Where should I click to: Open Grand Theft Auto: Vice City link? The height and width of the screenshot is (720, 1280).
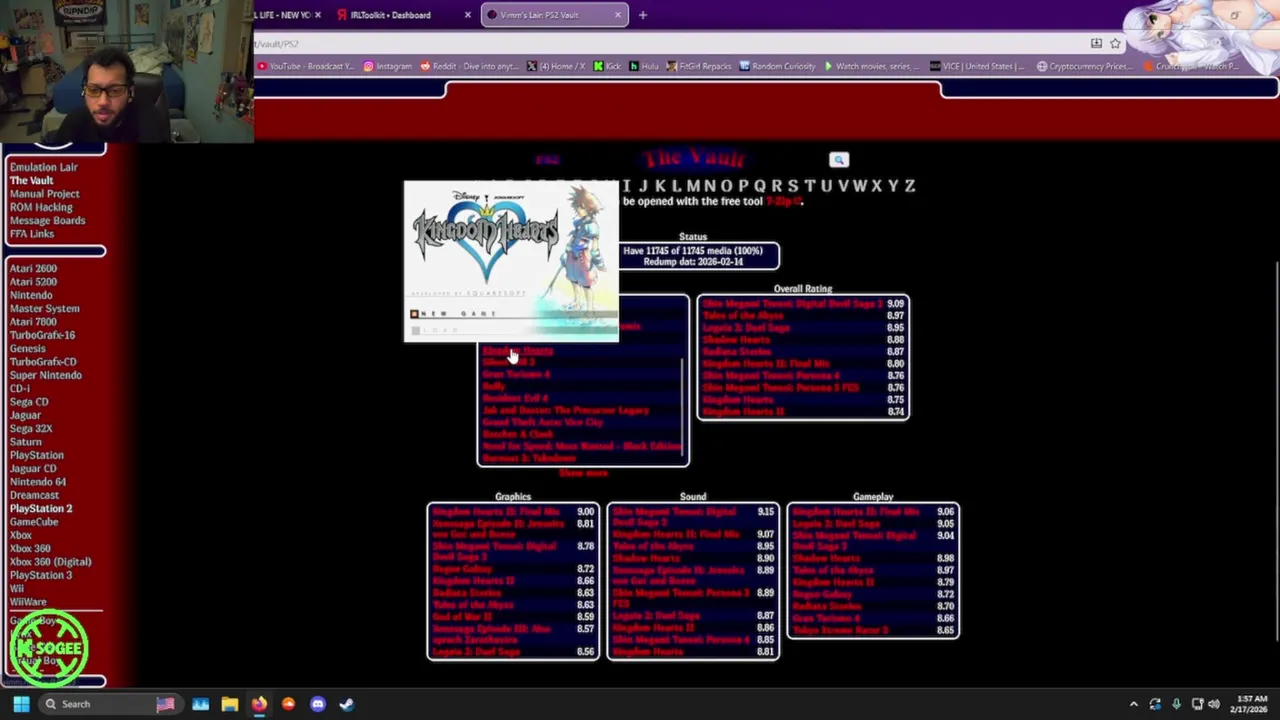543,422
